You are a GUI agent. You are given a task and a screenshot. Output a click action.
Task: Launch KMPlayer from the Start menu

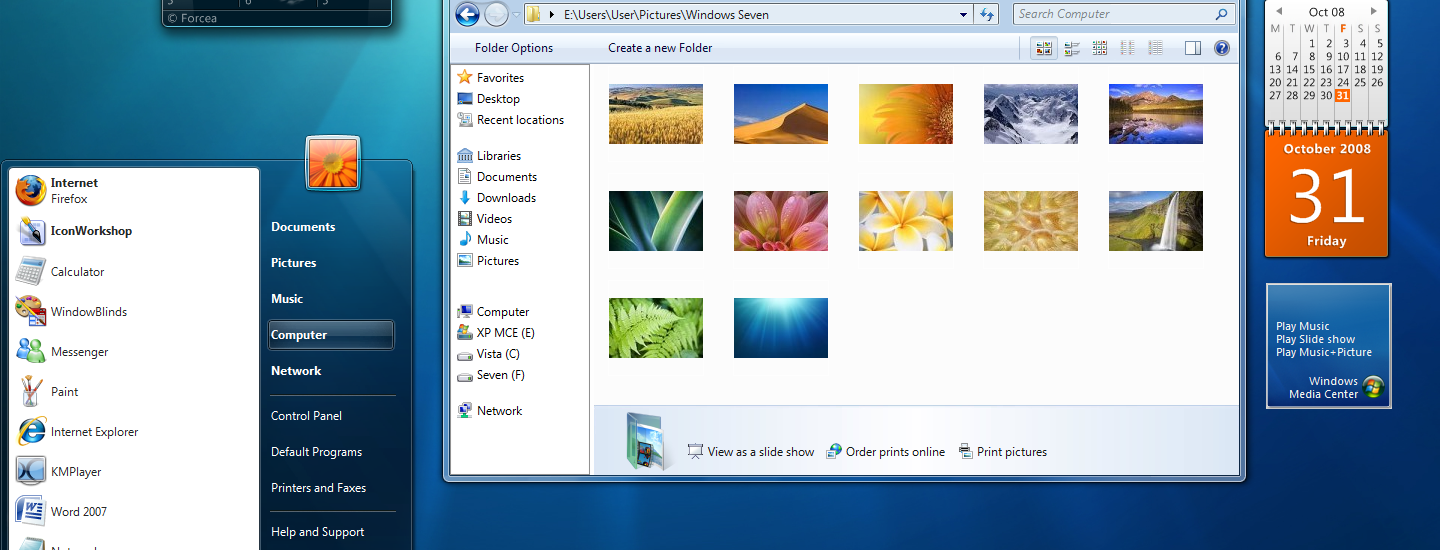tap(75, 472)
